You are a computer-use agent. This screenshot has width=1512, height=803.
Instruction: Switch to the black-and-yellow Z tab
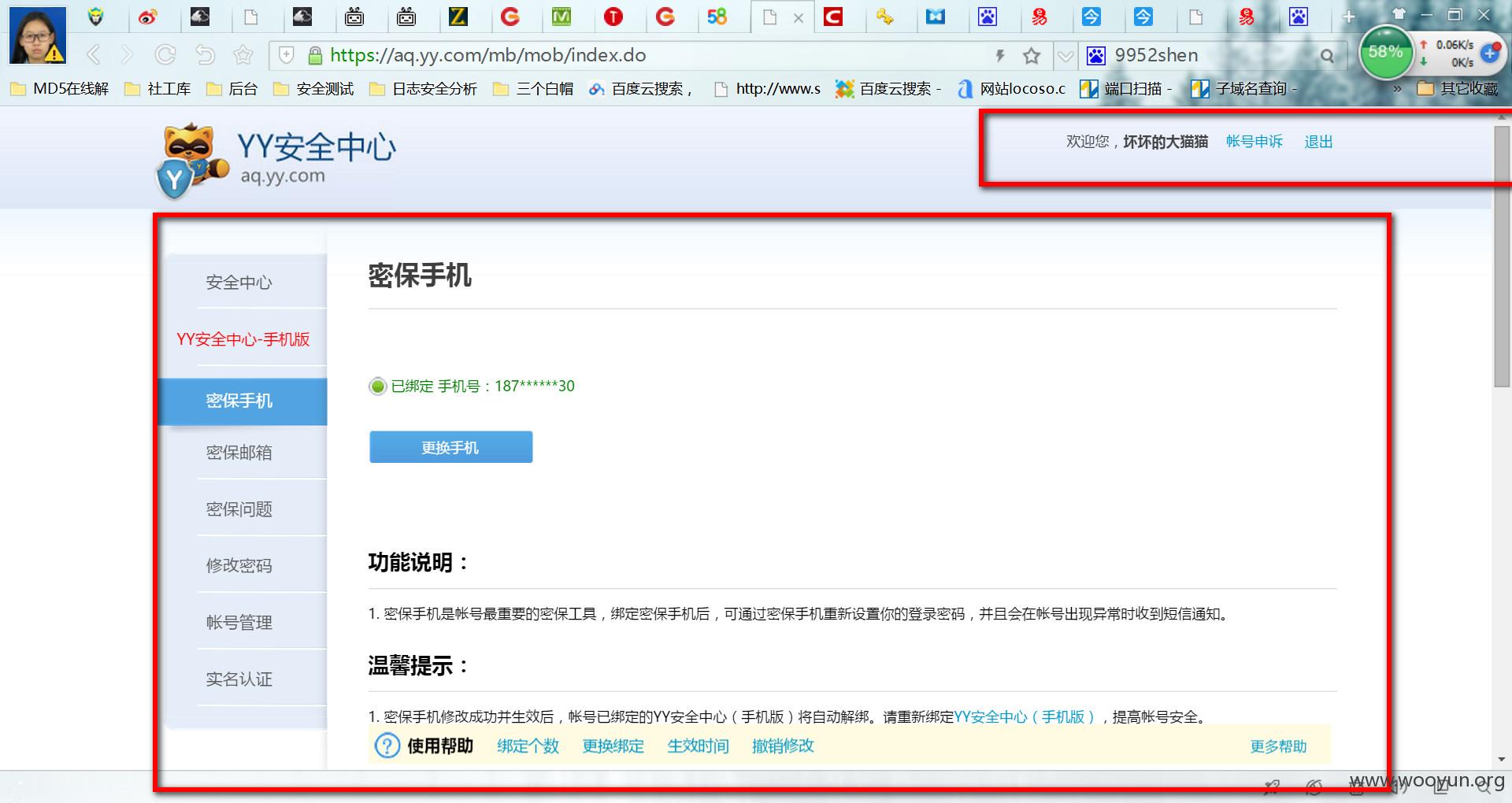coord(458,17)
